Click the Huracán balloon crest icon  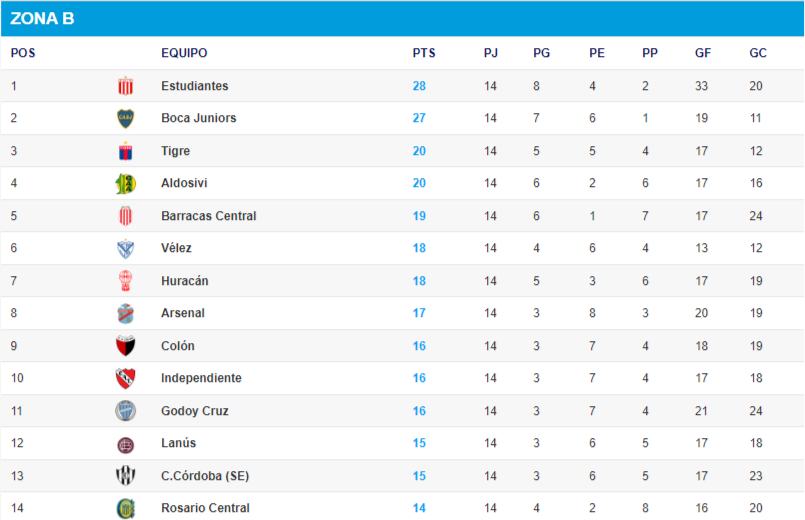pyautogui.click(x=125, y=281)
